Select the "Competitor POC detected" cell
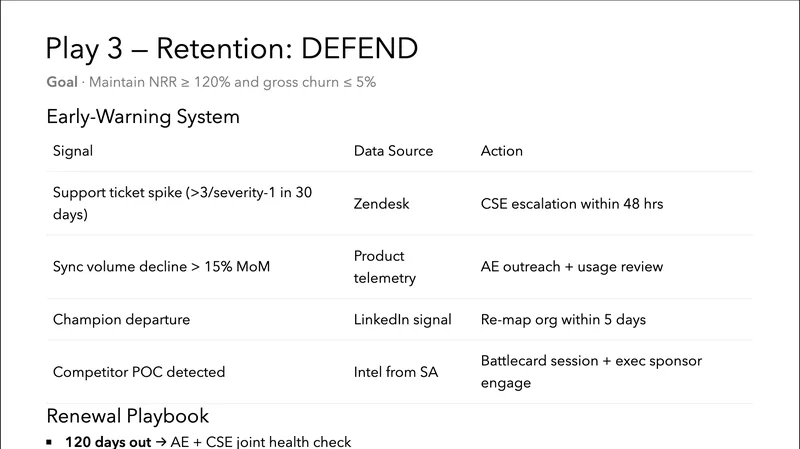 139,372
